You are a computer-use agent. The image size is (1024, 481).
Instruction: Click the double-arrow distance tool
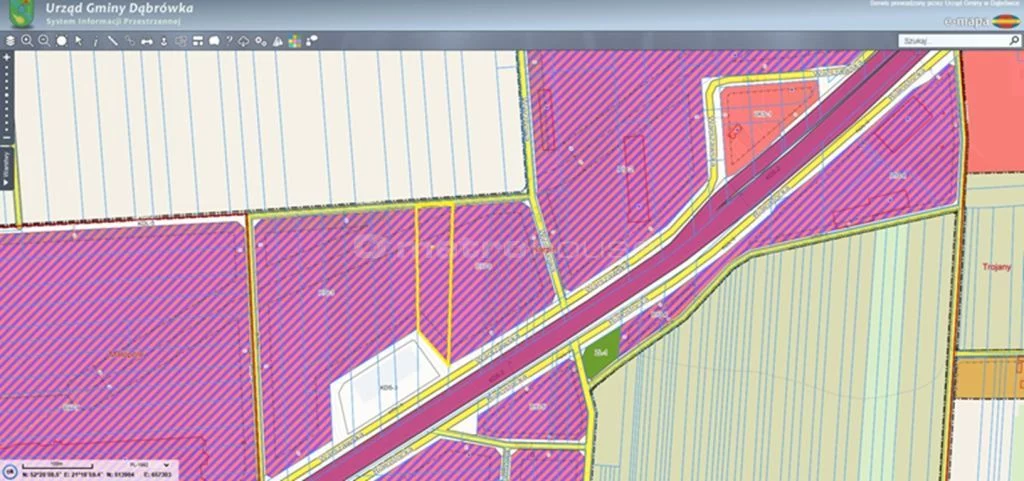click(x=147, y=41)
